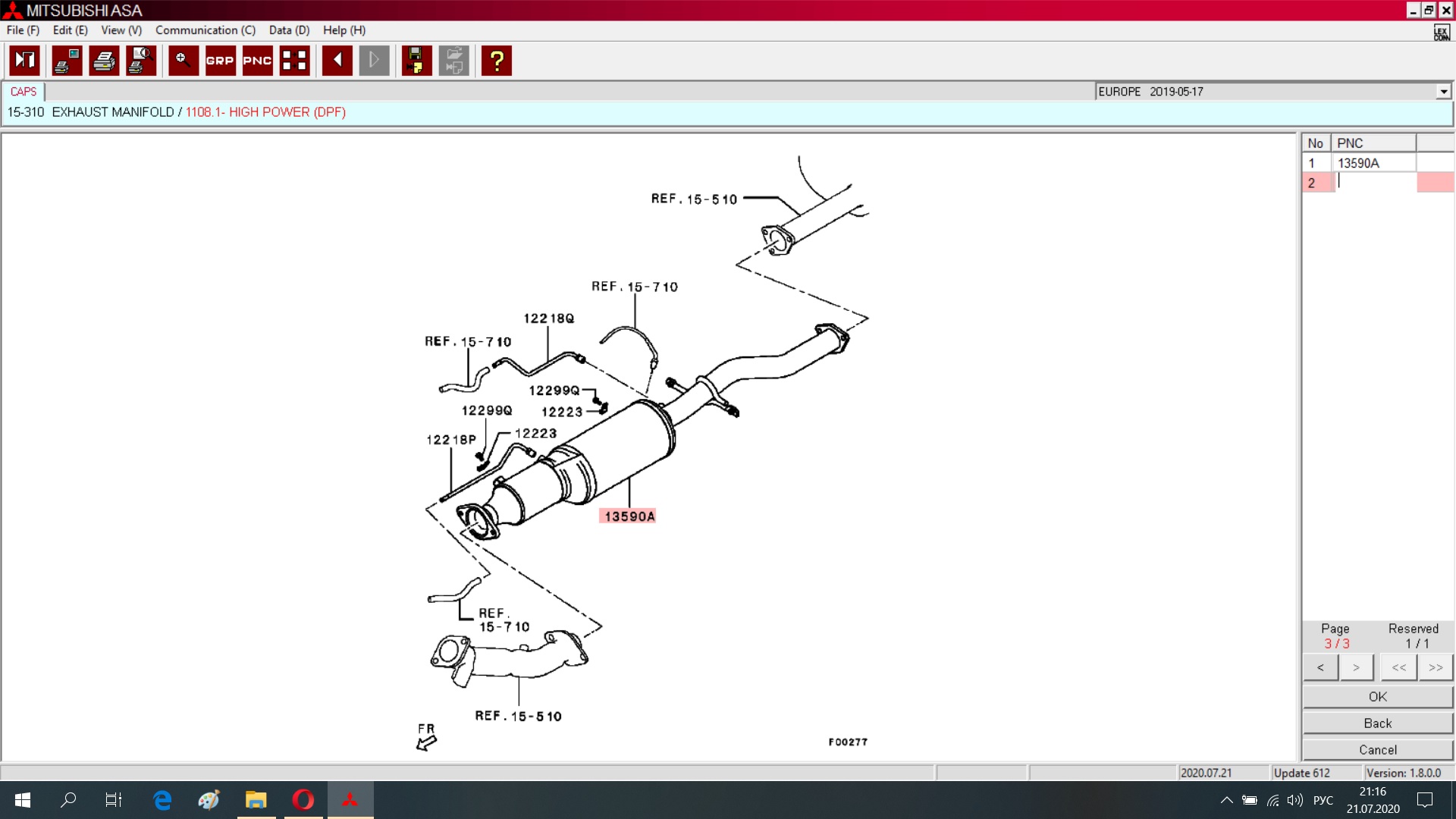The image size is (1456, 819).
Task: Click the four-squares illustration list icon
Action: point(294,61)
